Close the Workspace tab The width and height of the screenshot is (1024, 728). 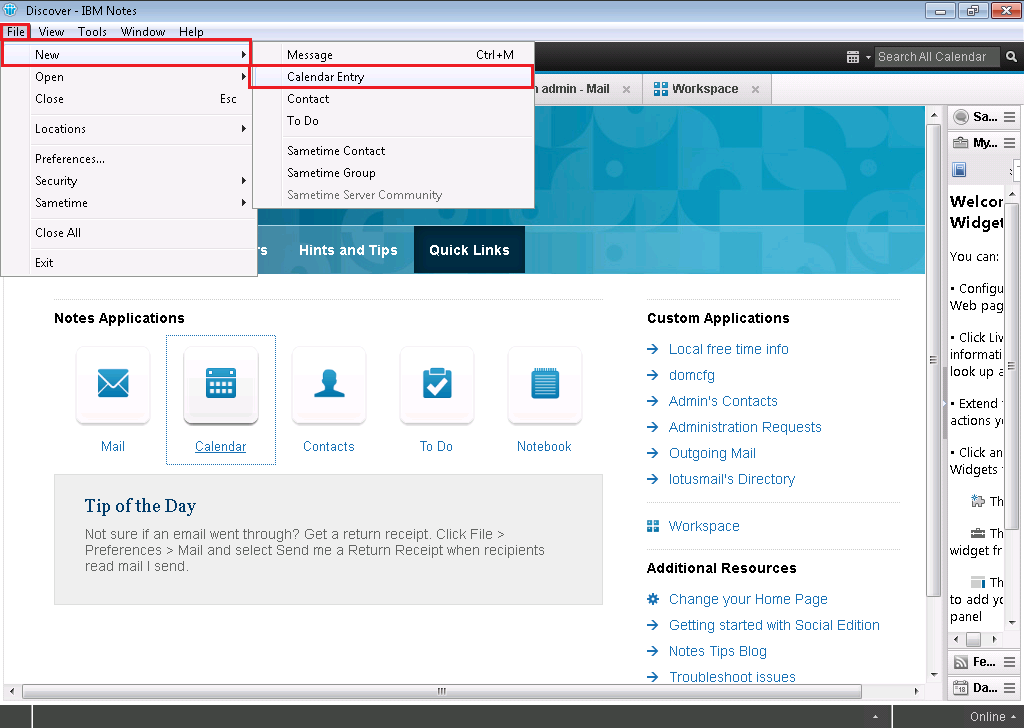pos(756,89)
